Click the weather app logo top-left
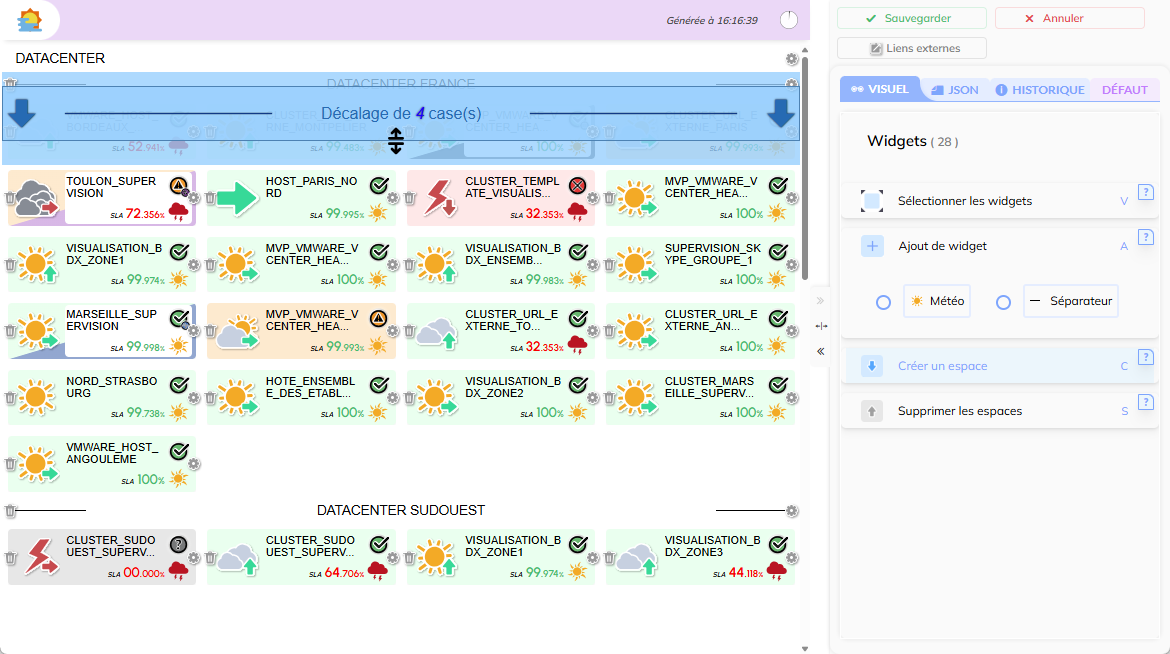This screenshot has width=1170, height=654. click(x=30, y=19)
